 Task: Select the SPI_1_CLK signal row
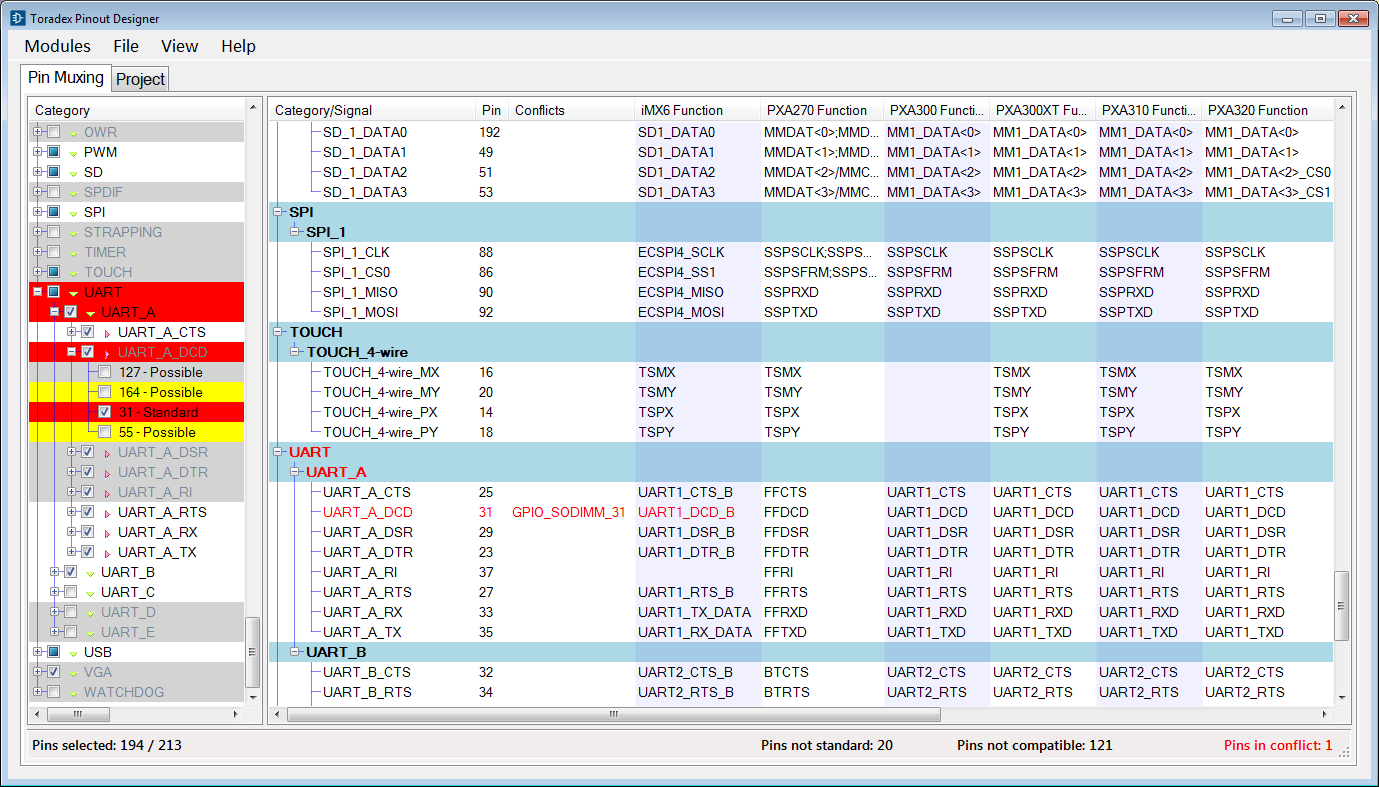[x=802, y=252]
